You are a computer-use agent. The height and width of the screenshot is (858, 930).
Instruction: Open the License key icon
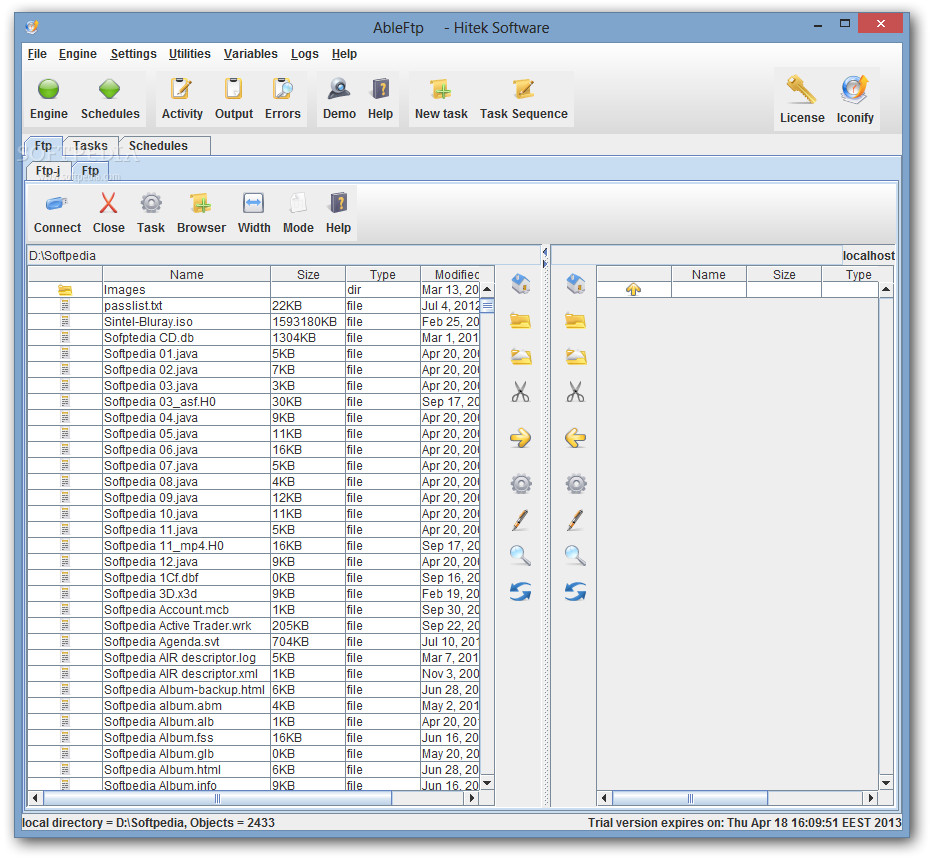click(802, 90)
